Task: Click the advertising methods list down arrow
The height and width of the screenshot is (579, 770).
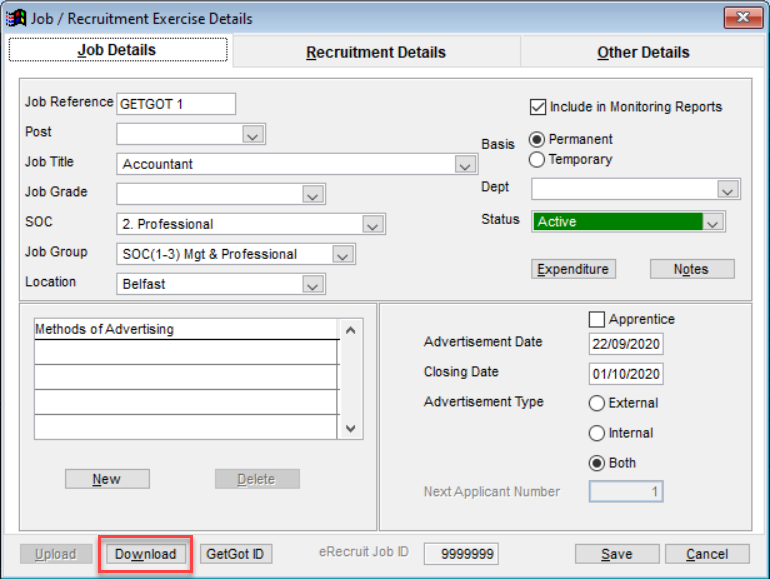Action: [351, 428]
